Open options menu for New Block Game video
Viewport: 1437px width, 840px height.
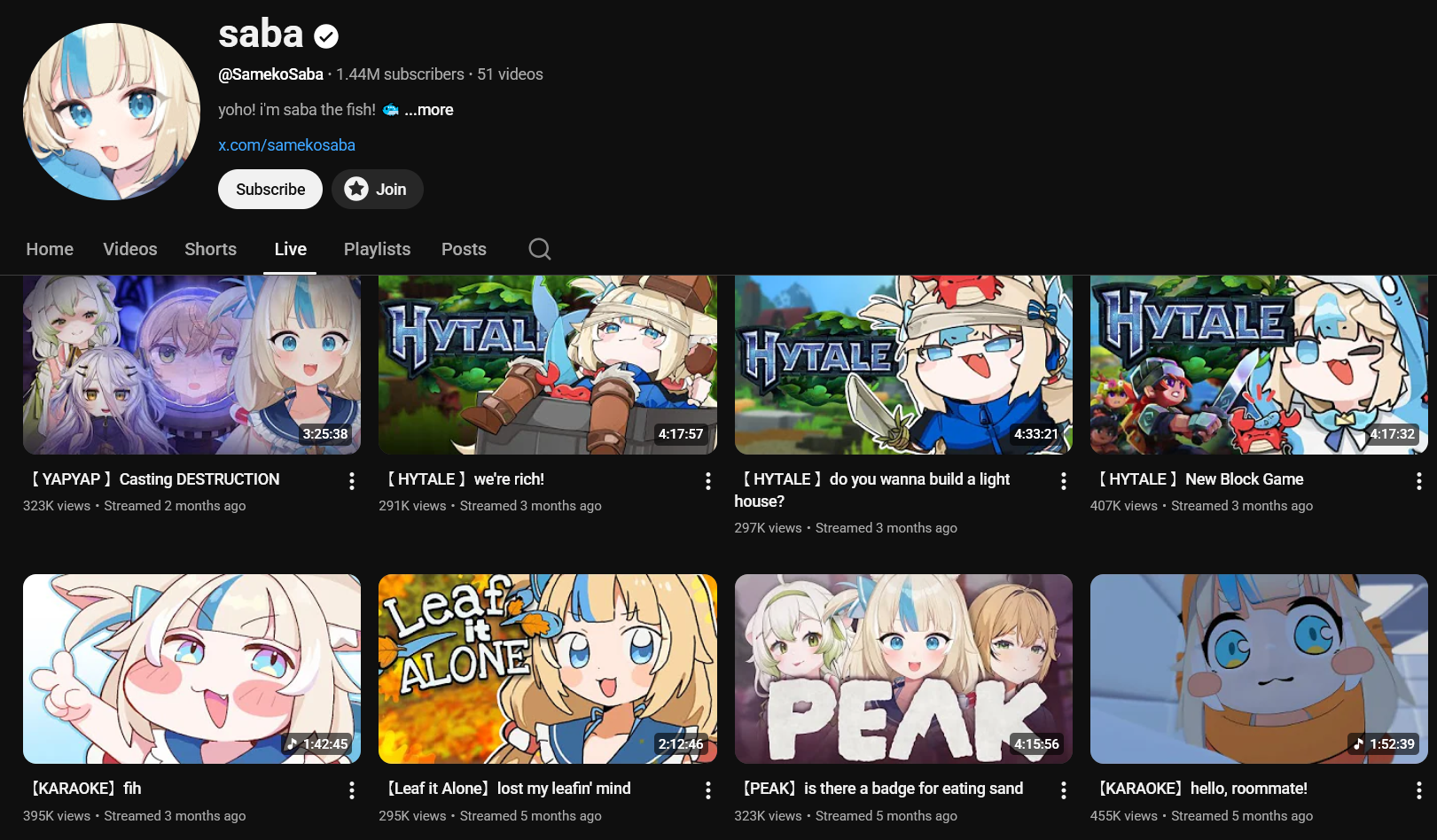1419,481
